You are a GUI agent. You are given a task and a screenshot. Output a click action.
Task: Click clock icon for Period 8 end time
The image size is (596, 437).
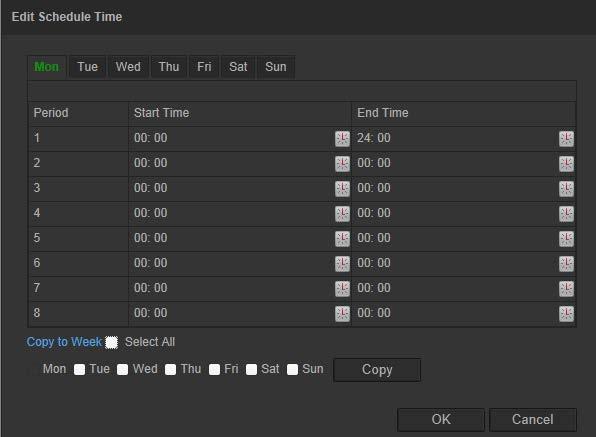pos(566,314)
